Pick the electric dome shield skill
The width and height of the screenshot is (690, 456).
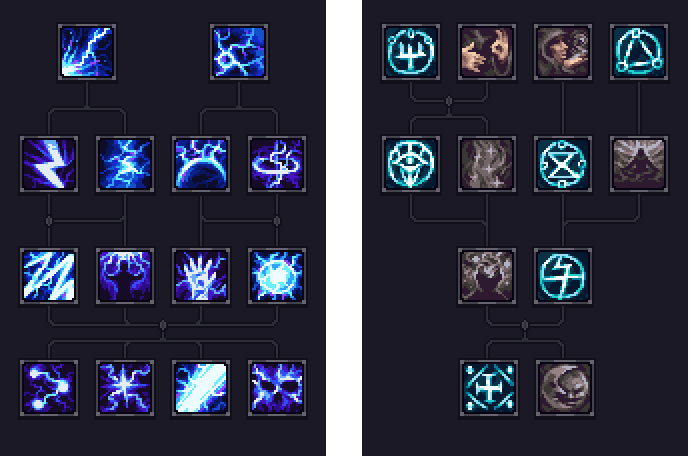click(x=201, y=164)
